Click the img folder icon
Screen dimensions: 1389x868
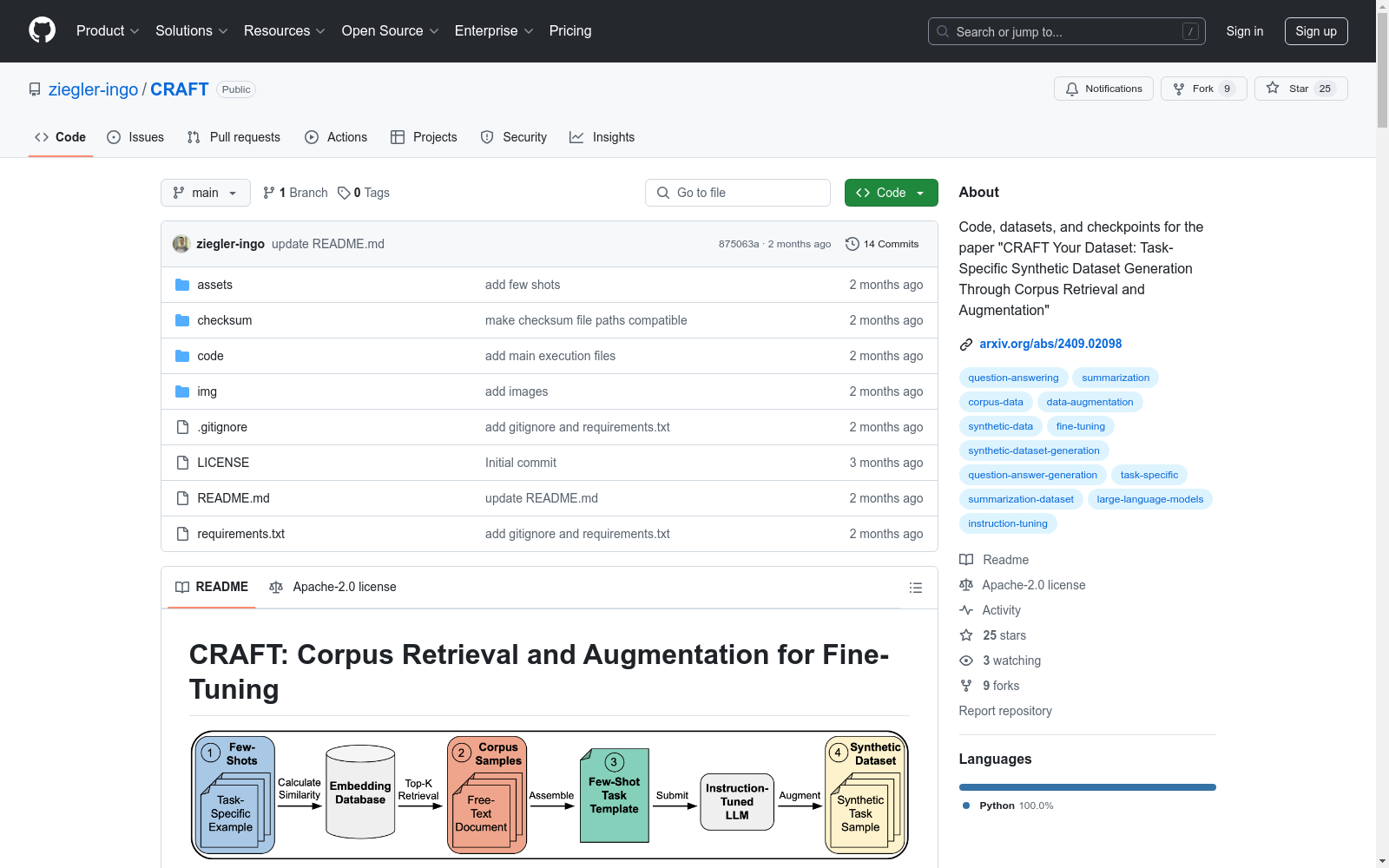182,391
